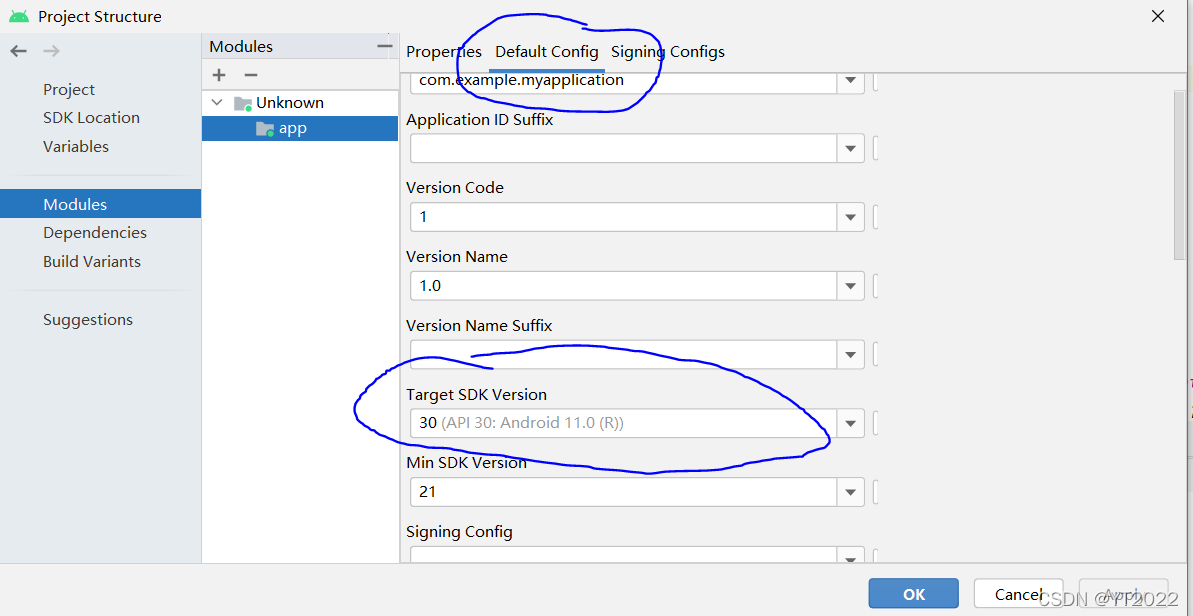Add a new module with plus icon
This screenshot has height=616, width=1193.
click(x=219, y=75)
